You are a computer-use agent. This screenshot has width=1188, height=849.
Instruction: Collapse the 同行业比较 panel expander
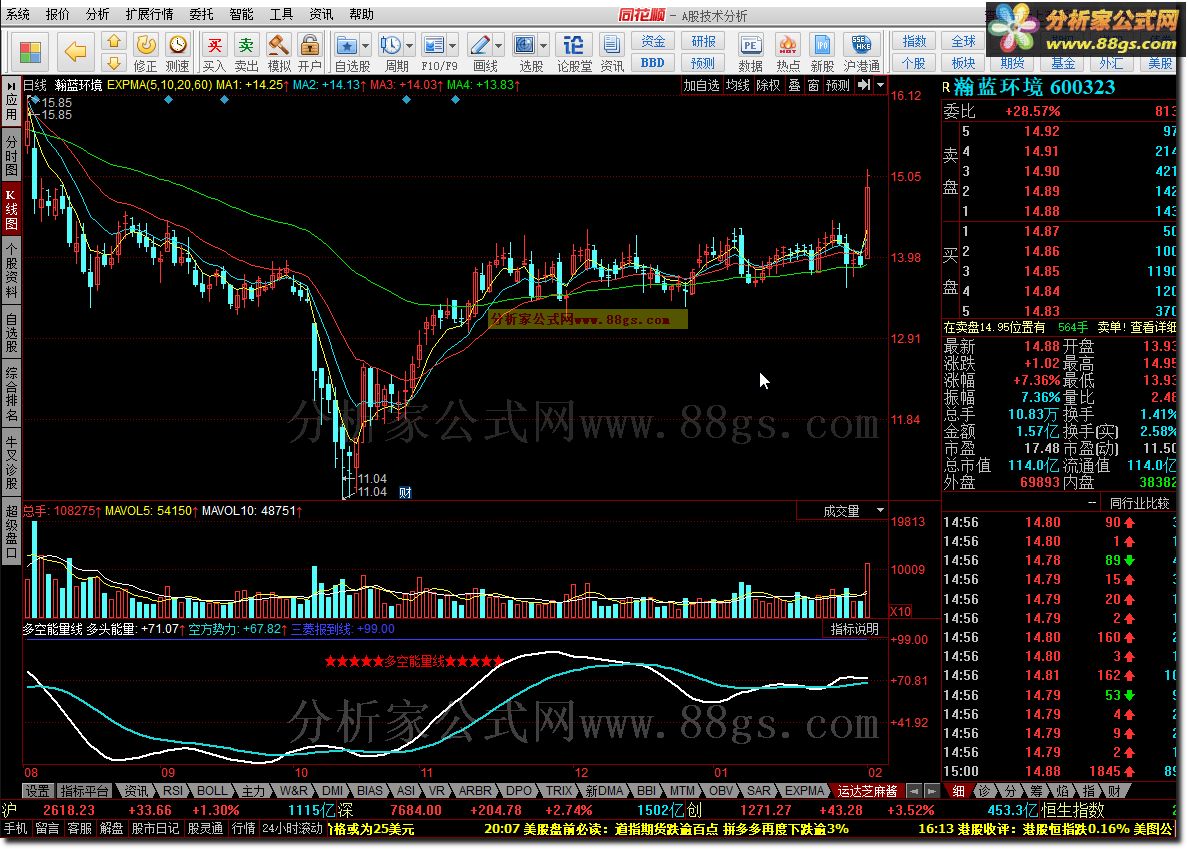[x=1092, y=503]
